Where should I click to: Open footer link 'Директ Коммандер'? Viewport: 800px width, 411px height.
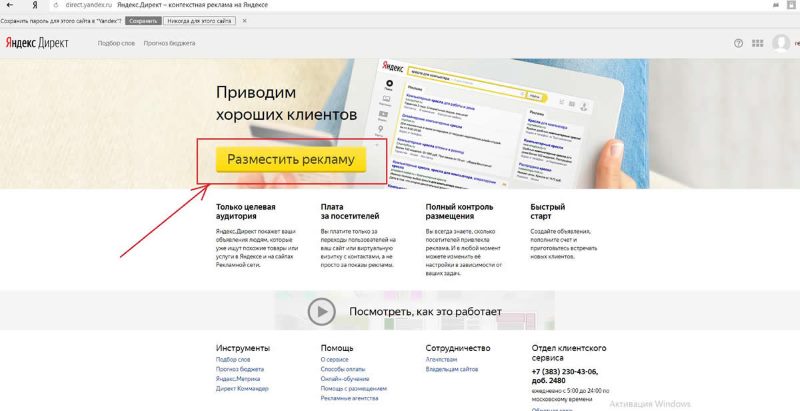click(x=242, y=389)
